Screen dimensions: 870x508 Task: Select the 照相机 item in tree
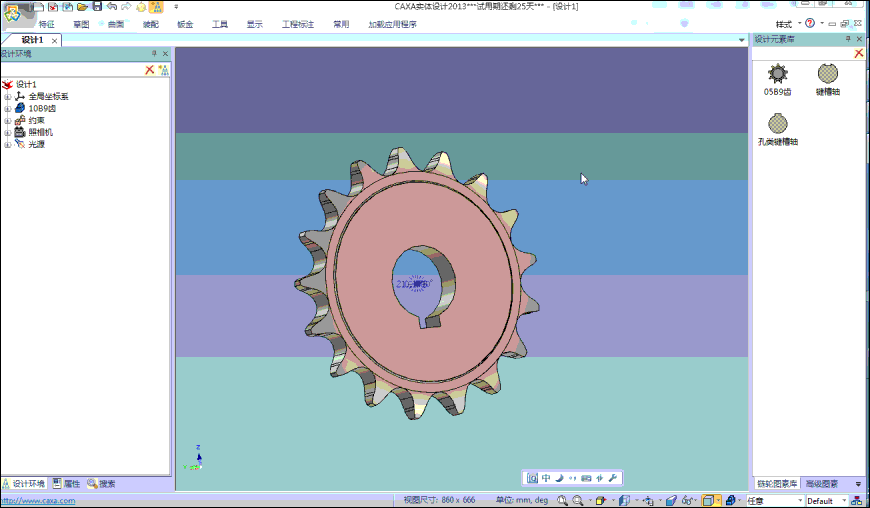[x=41, y=133]
